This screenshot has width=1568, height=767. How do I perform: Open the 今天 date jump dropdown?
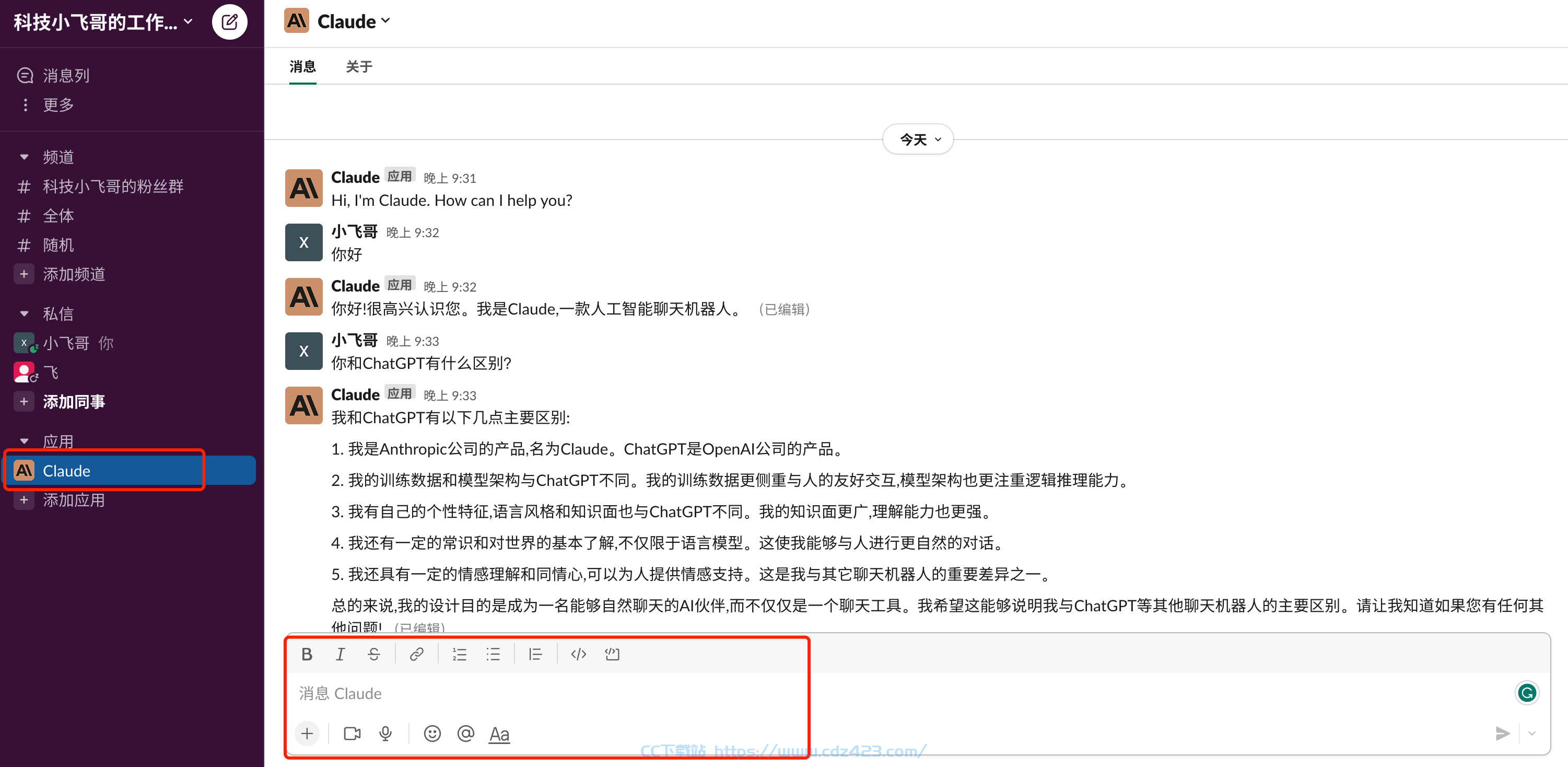(x=918, y=140)
